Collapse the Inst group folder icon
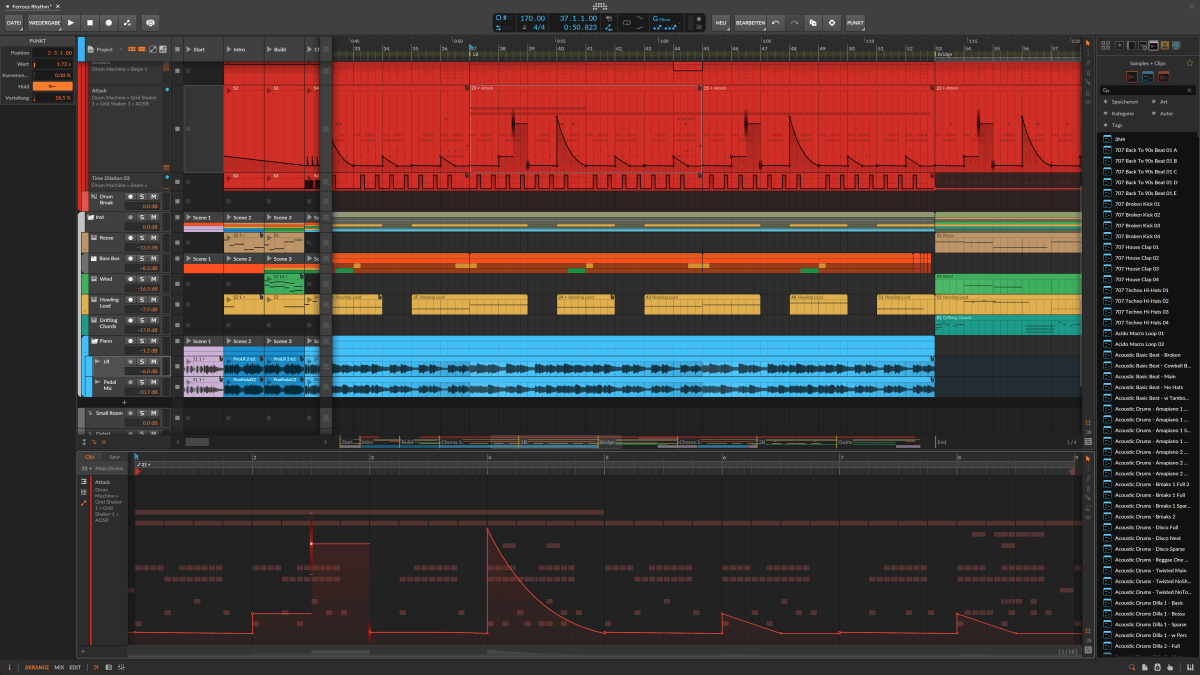The image size is (1200, 675). click(x=90, y=217)
